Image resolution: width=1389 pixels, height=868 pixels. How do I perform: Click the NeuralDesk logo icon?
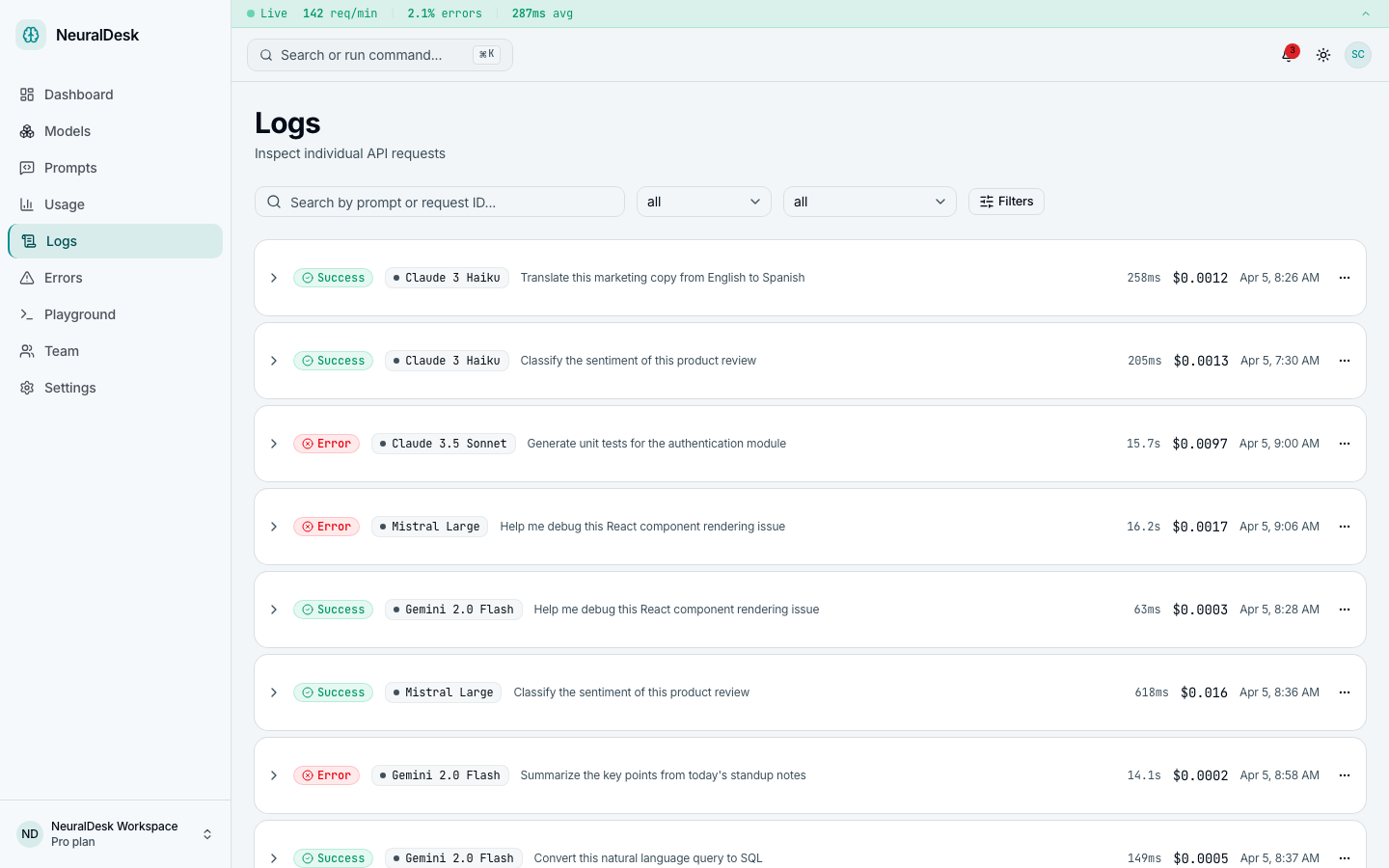30,35
